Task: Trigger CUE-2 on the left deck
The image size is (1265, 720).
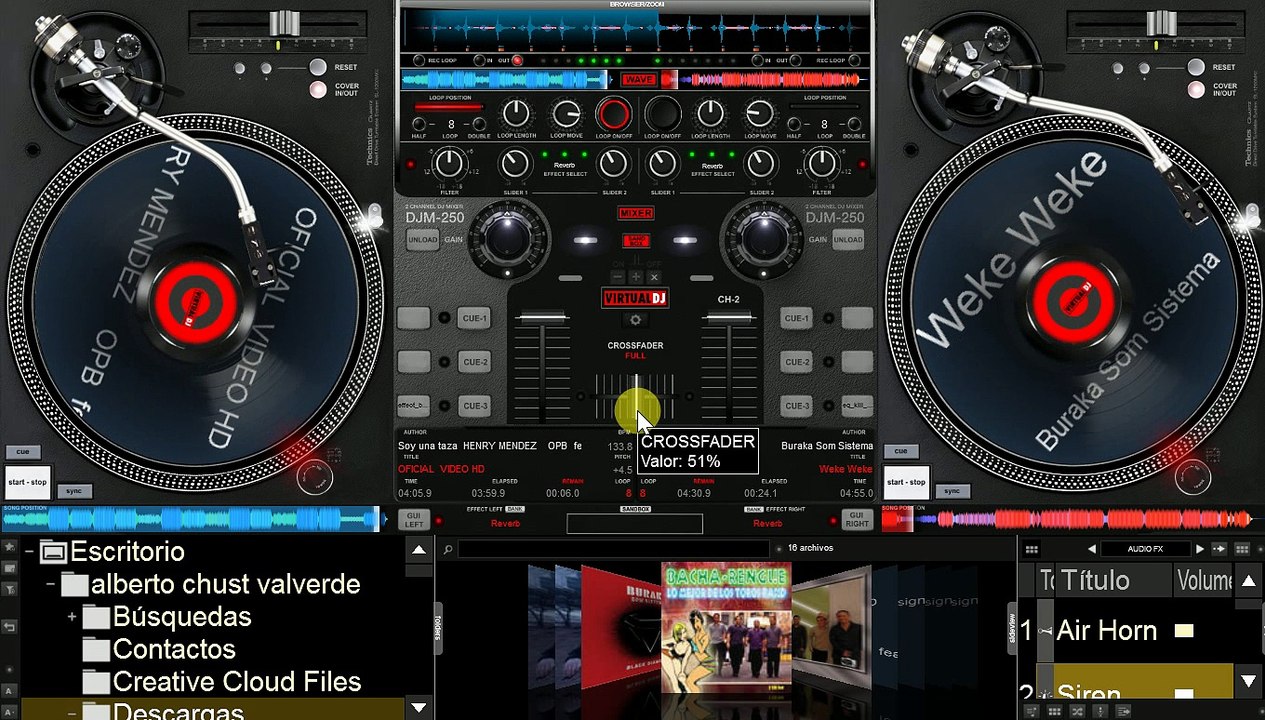Action: pyautogui.click(x=474, y=362)
